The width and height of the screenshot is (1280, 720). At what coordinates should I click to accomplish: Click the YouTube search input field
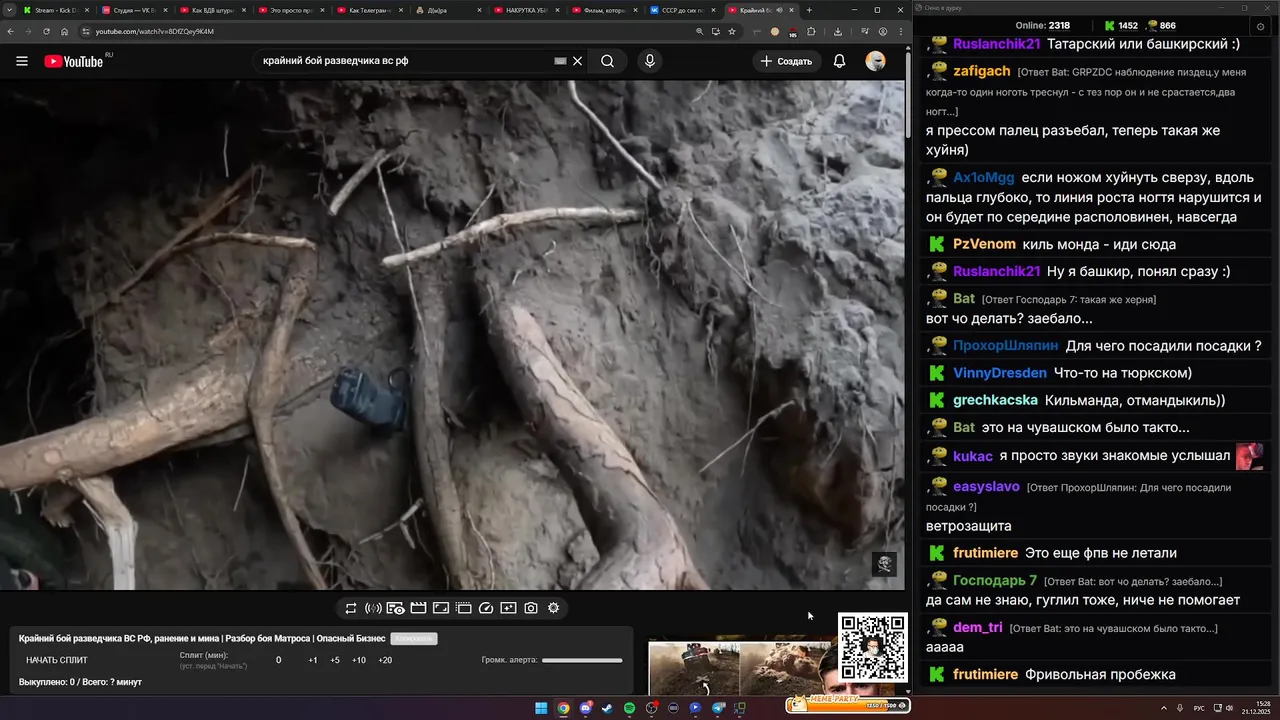[x=405, y=61]
